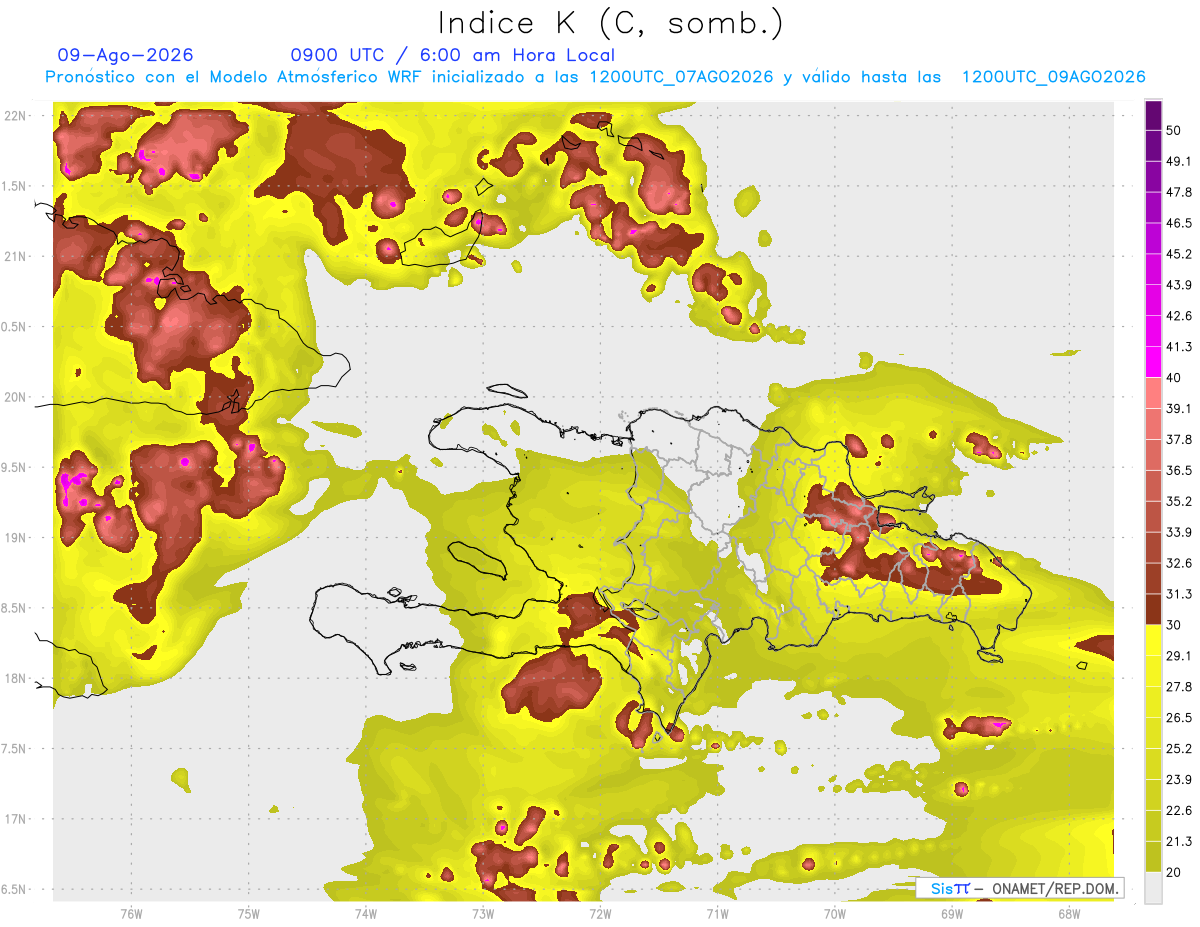Click the "19N" latitude label
This screenshot has width=1200, height=927.
pos(15,538)
